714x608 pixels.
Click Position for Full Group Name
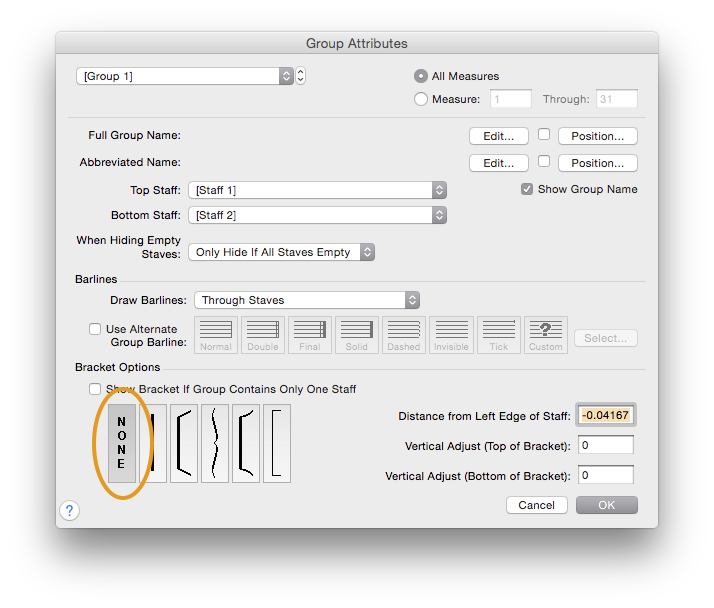597,136
